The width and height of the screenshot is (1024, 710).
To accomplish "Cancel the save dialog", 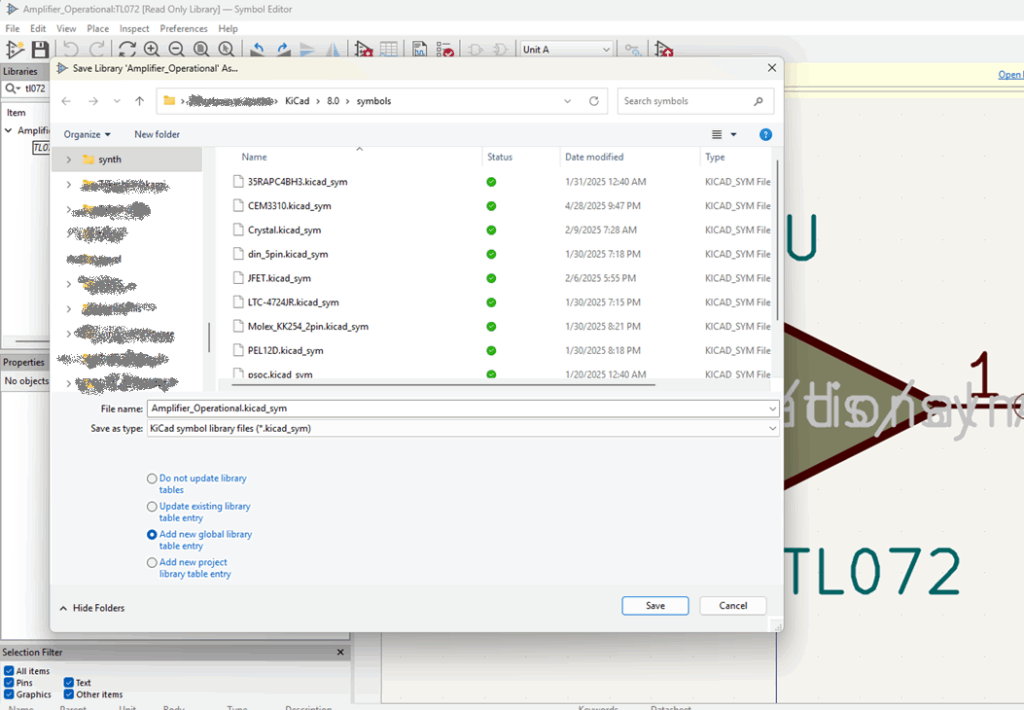I will coord(733,605).
